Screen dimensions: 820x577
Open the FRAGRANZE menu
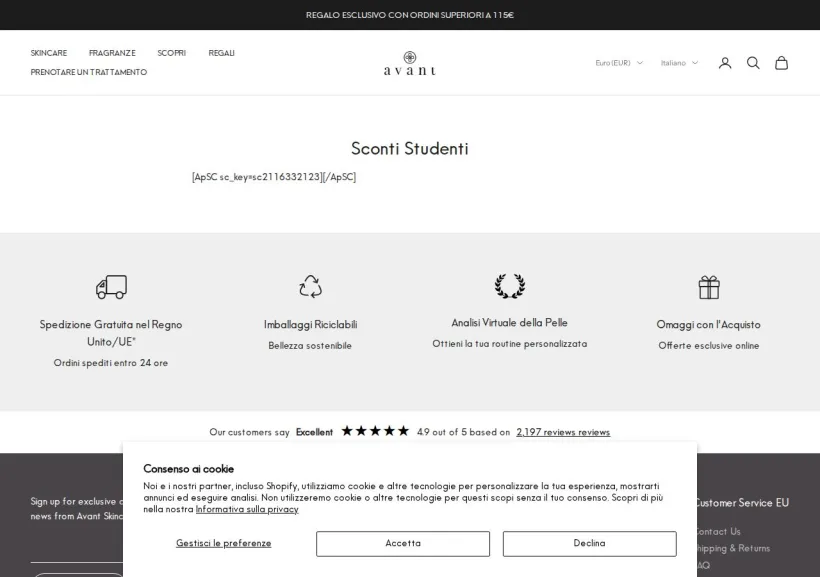(112, 53)
